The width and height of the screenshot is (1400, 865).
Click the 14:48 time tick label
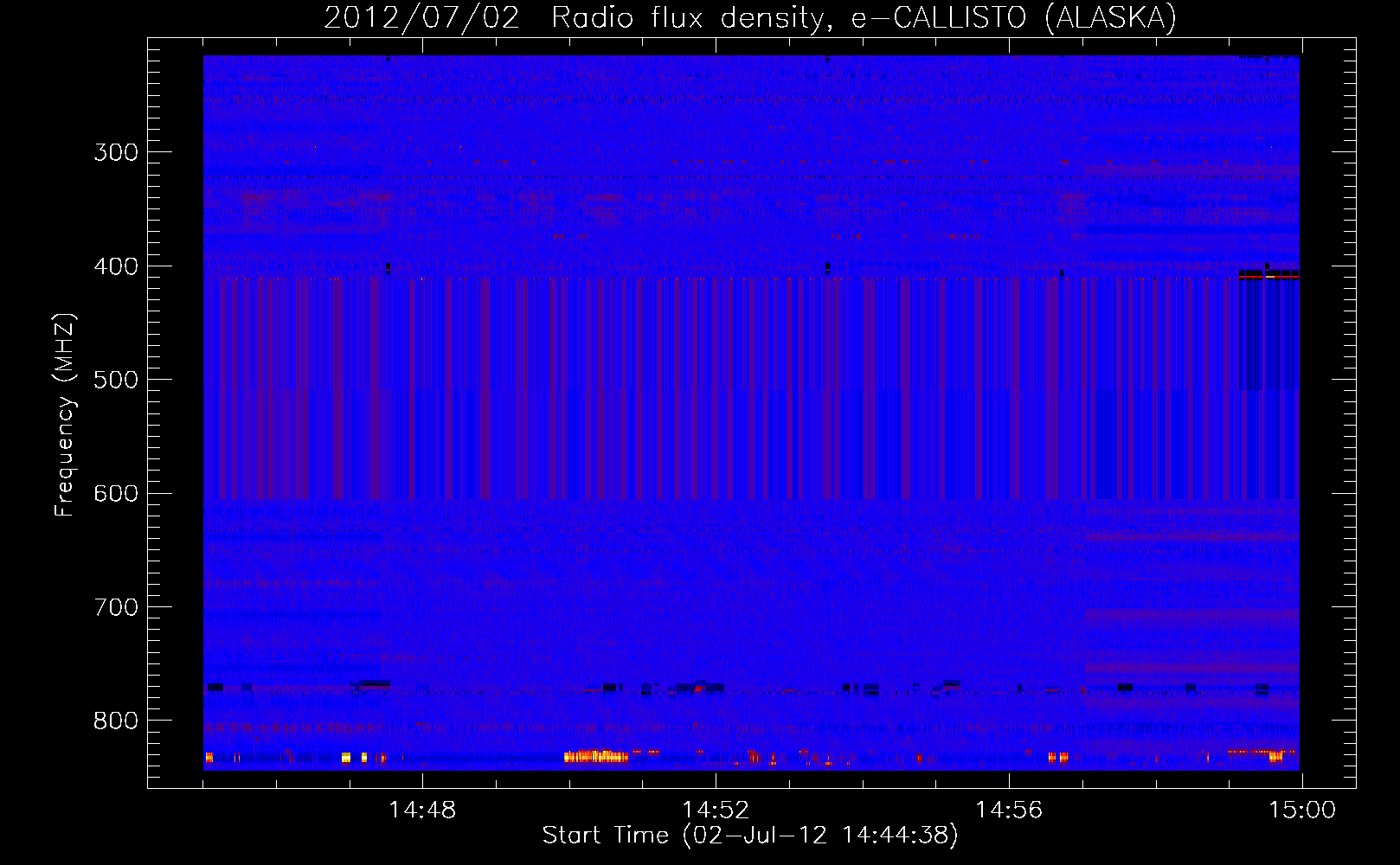pos(422,811)
